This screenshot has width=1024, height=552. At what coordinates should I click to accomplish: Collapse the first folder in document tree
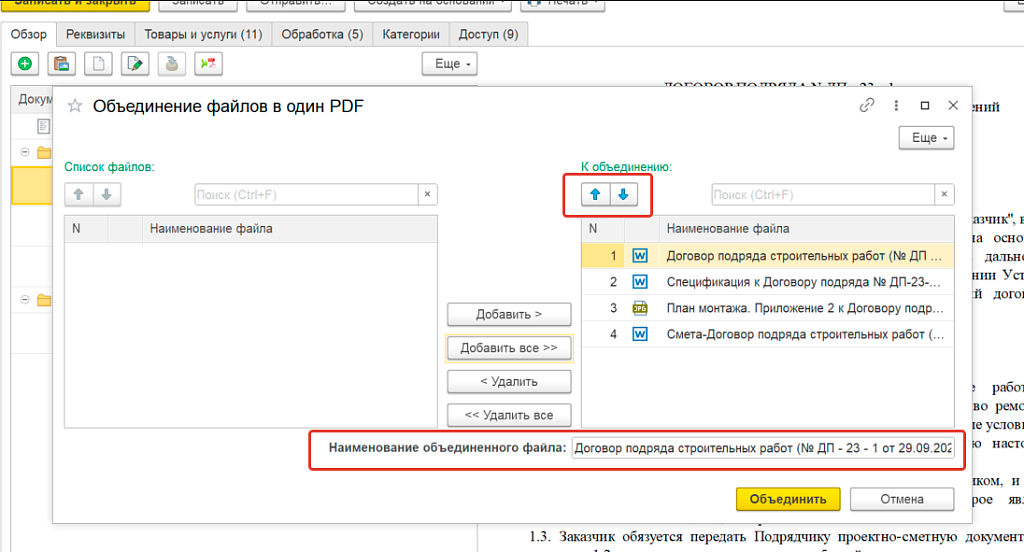click(x=26, y=153)
